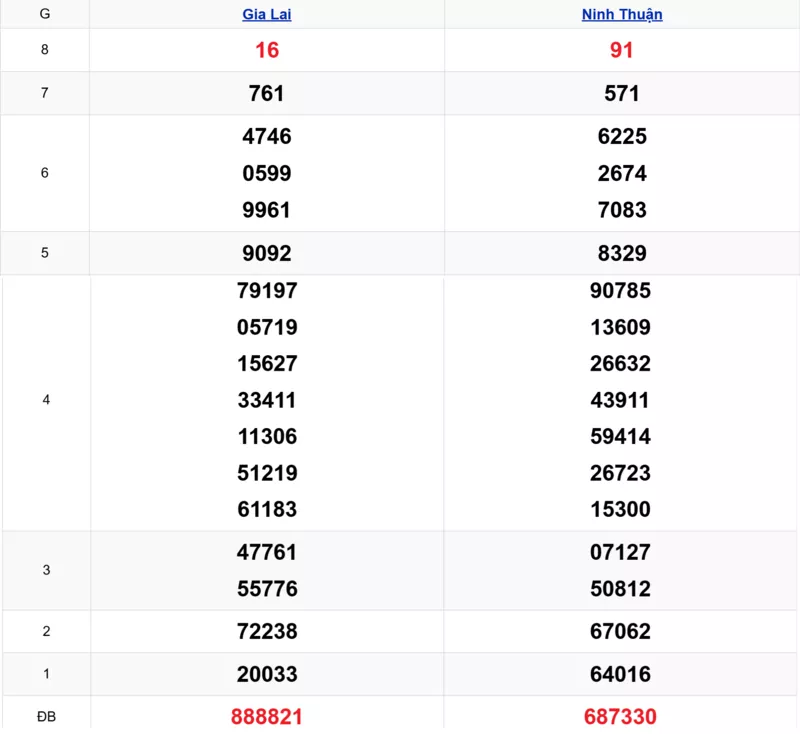Click Gia Lai prize-7 number 761

tap(267, 93)
